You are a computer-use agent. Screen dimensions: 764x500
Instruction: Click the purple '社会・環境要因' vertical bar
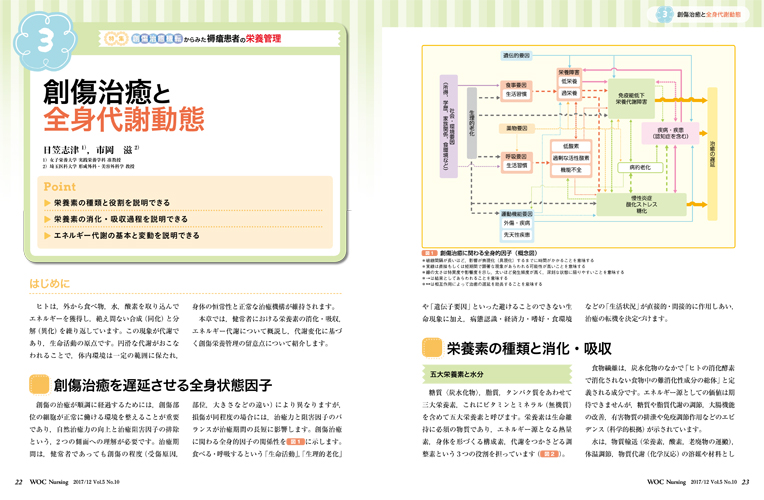coord(448,126)
